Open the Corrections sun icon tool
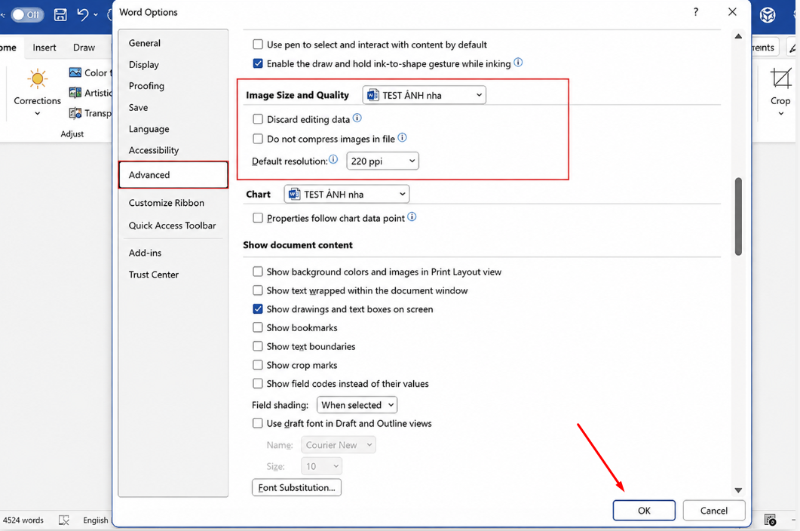Screen dimensions: 800x531 pos(37,79)
